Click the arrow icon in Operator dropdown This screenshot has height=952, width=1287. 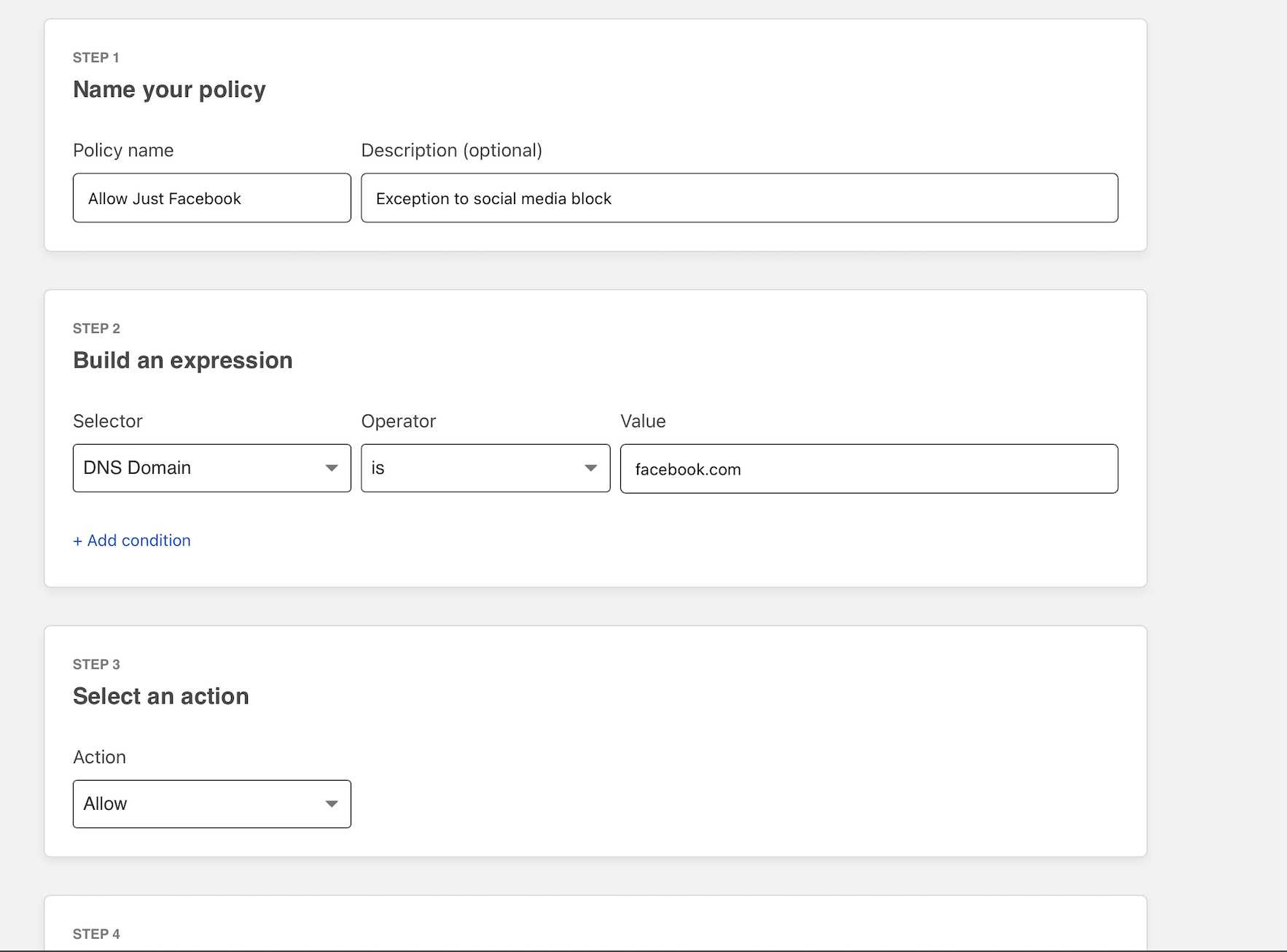click(x=591, y=468)
